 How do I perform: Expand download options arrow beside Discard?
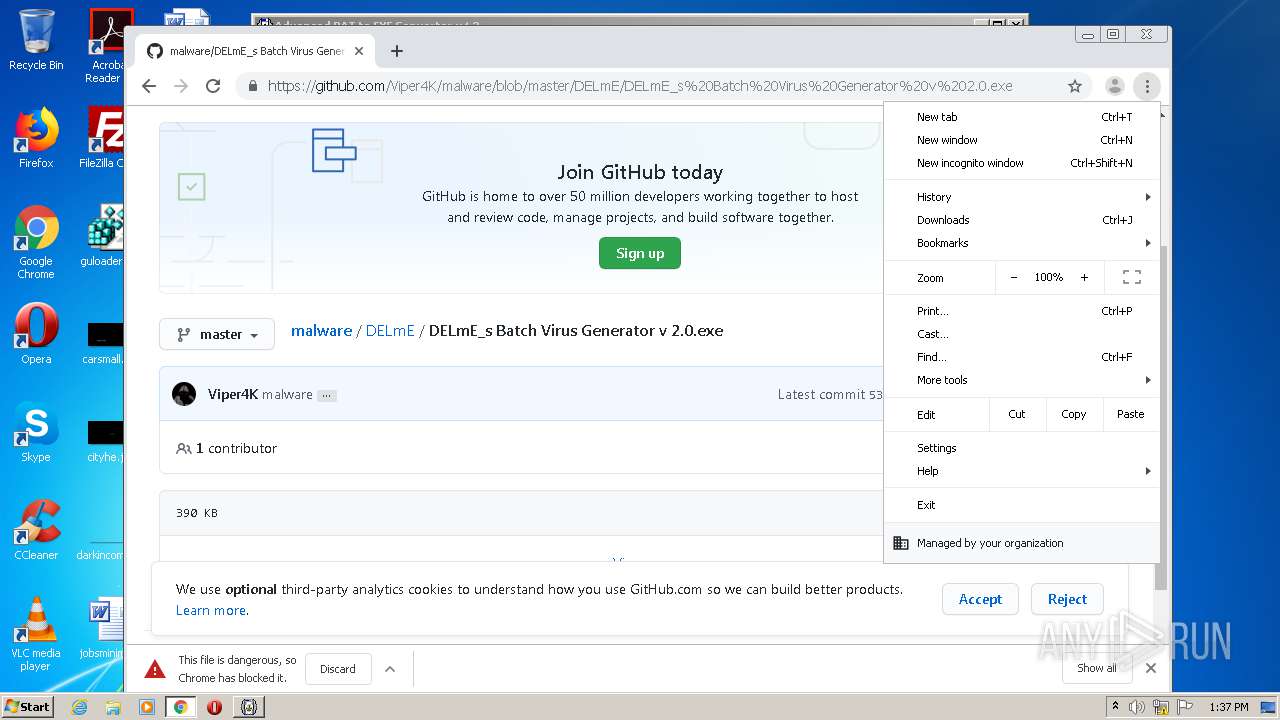[x=390, y=669]
